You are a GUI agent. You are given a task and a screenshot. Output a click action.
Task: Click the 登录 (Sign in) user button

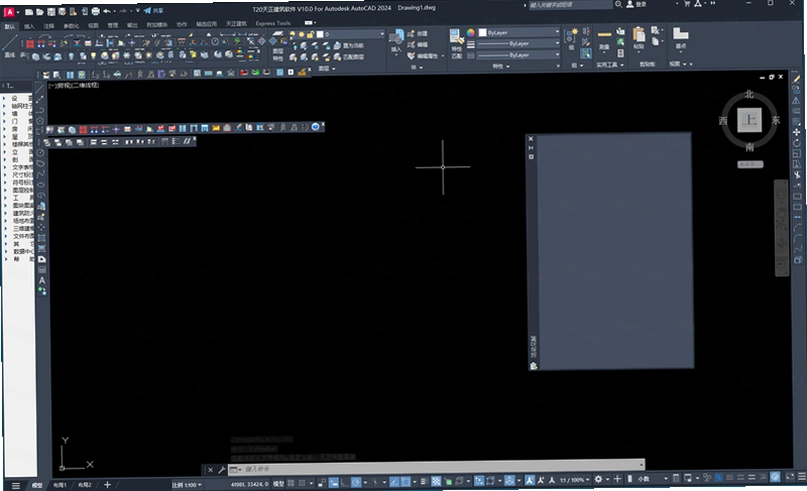(x=636, y=4)
